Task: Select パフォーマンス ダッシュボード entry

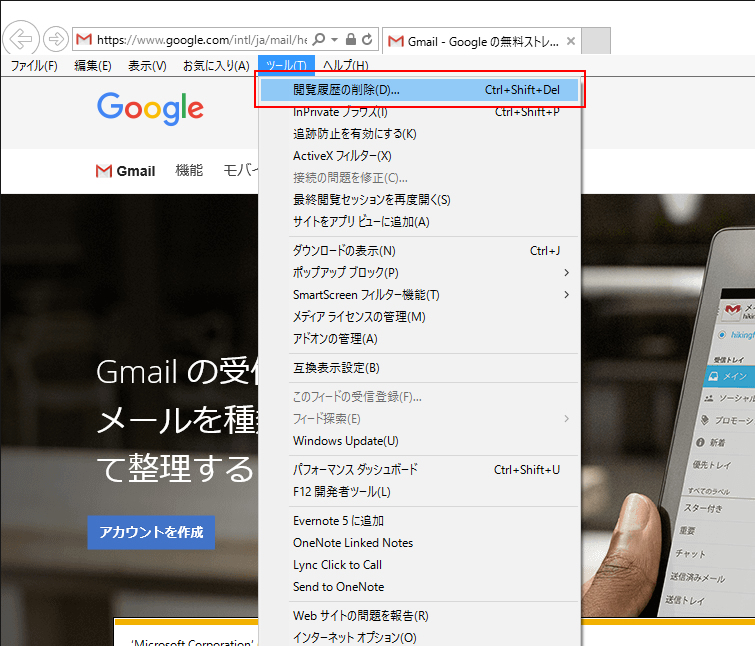Action: (x=419, y=470)
